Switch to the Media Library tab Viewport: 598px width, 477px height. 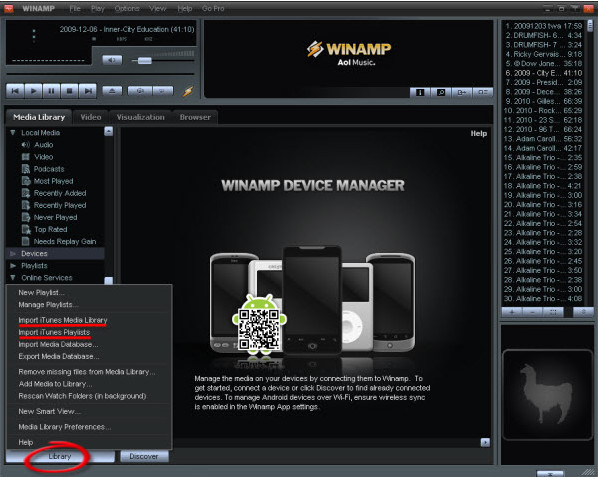click(39, 117)
